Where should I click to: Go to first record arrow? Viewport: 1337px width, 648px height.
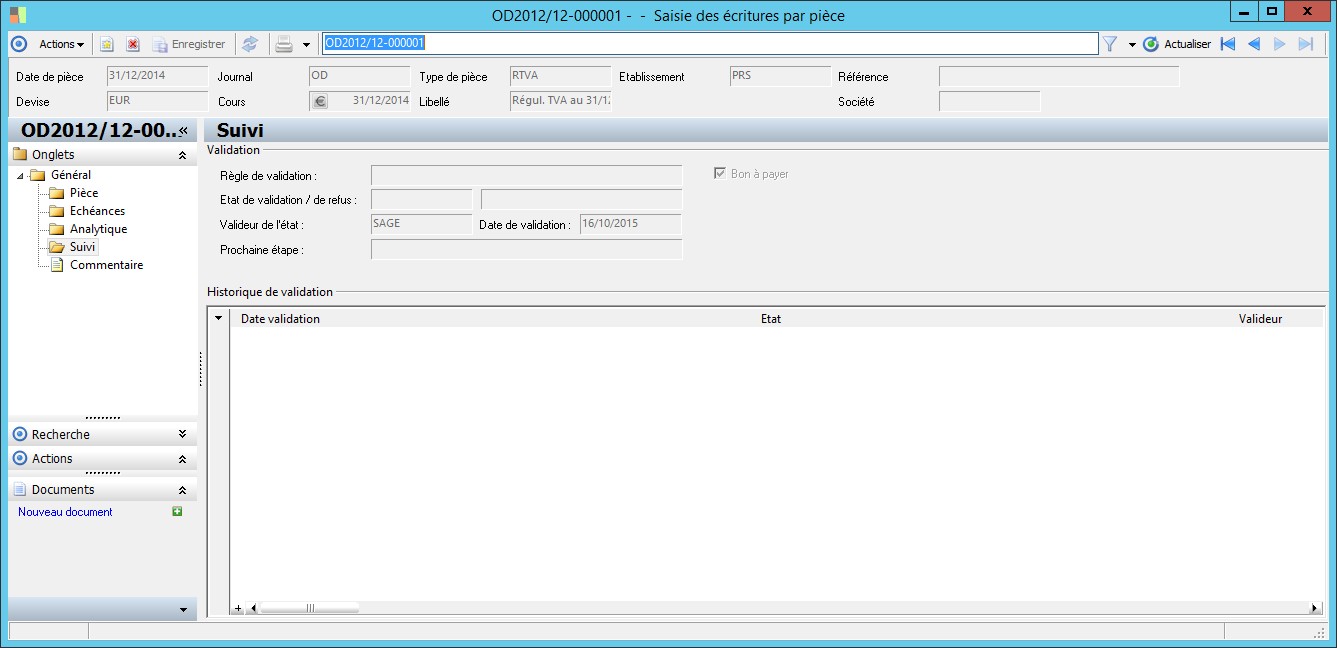click(x=1228, y=44)
